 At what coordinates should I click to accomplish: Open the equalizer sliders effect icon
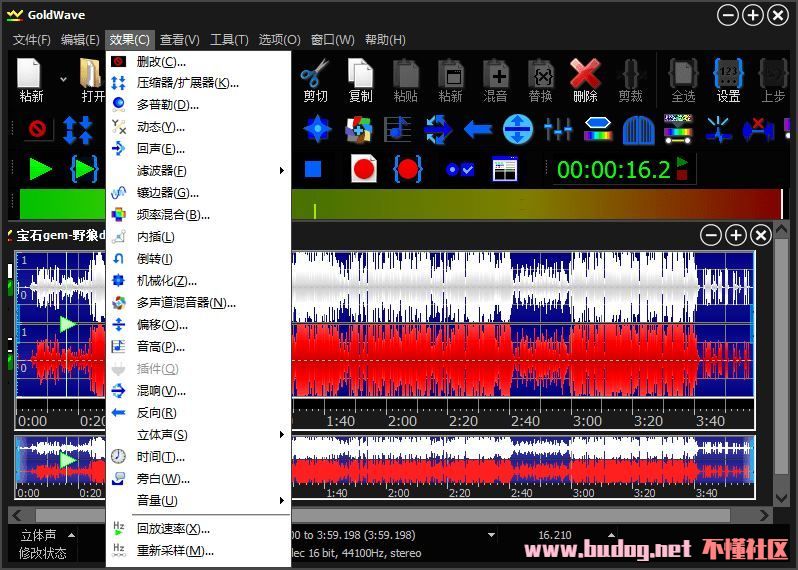(x=557, y=129)
